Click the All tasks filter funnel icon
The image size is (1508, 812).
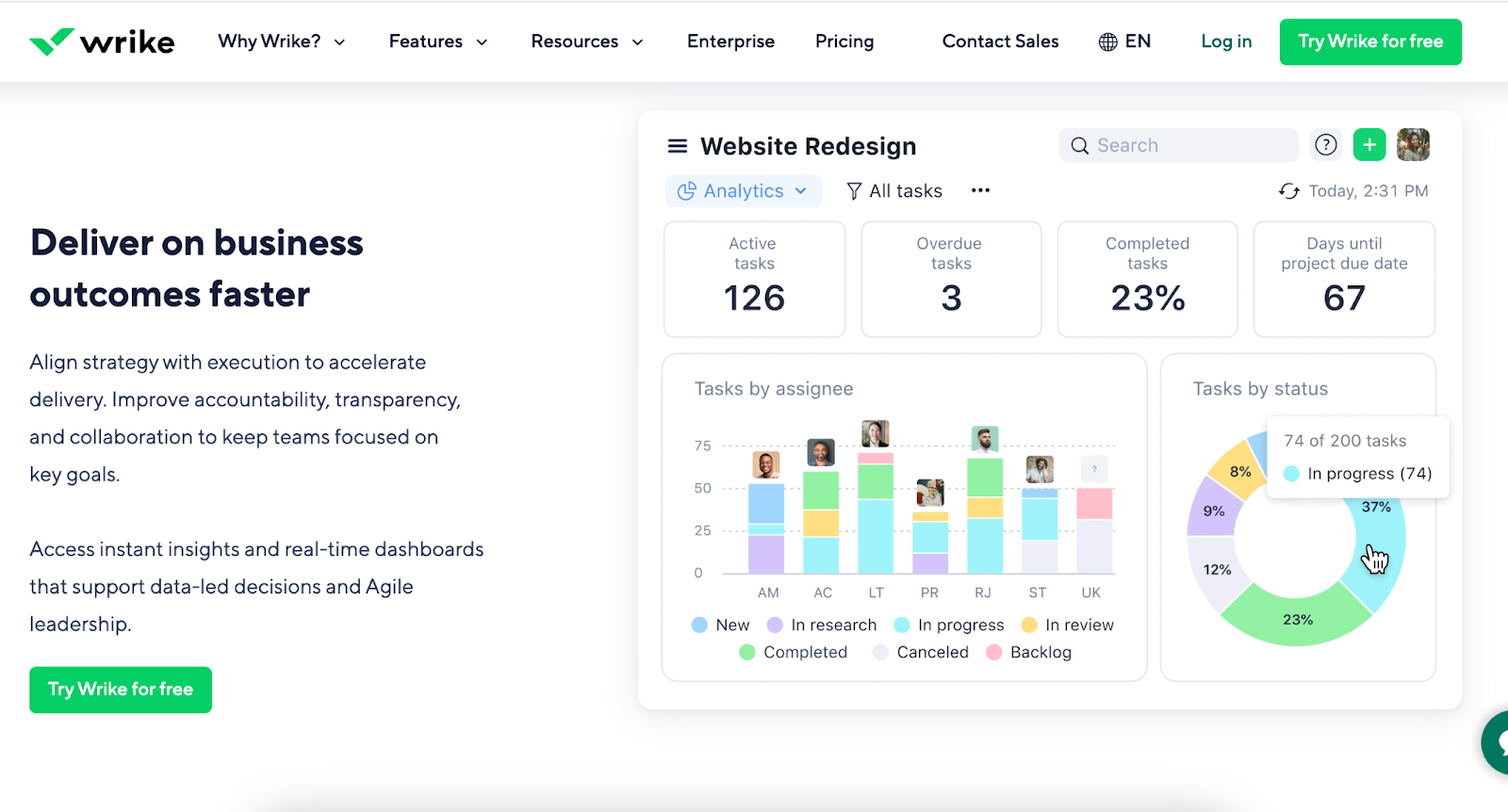854,191
